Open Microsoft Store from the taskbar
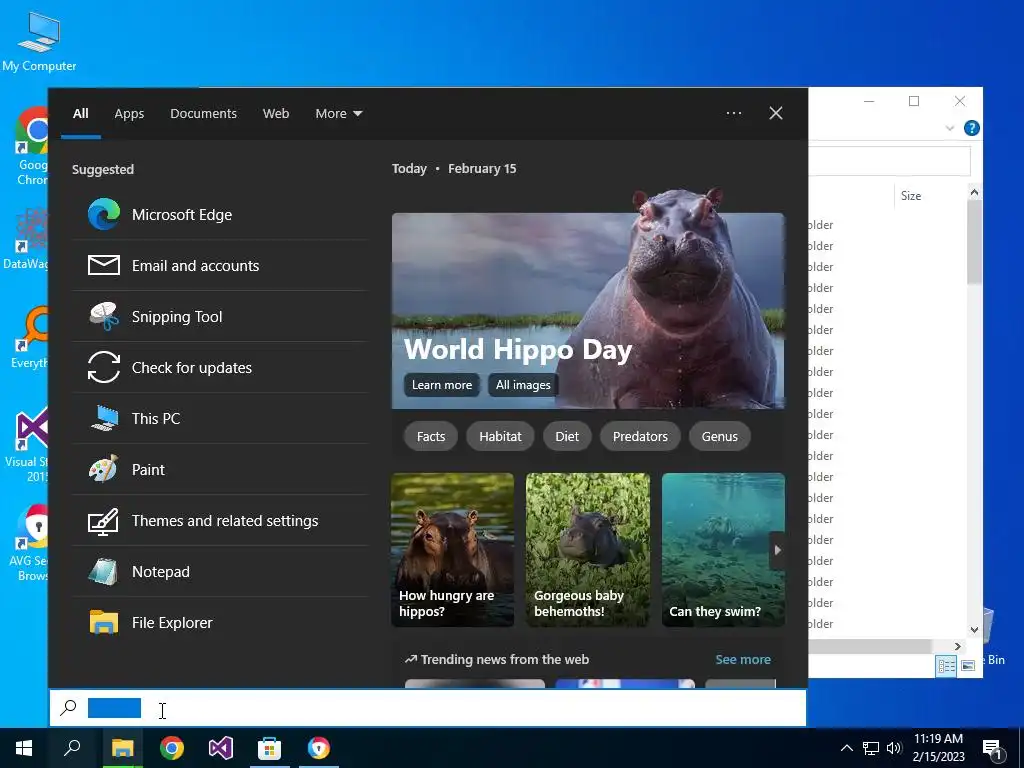This screenshot has height=768, width=1024. click(x=269, y=748)
